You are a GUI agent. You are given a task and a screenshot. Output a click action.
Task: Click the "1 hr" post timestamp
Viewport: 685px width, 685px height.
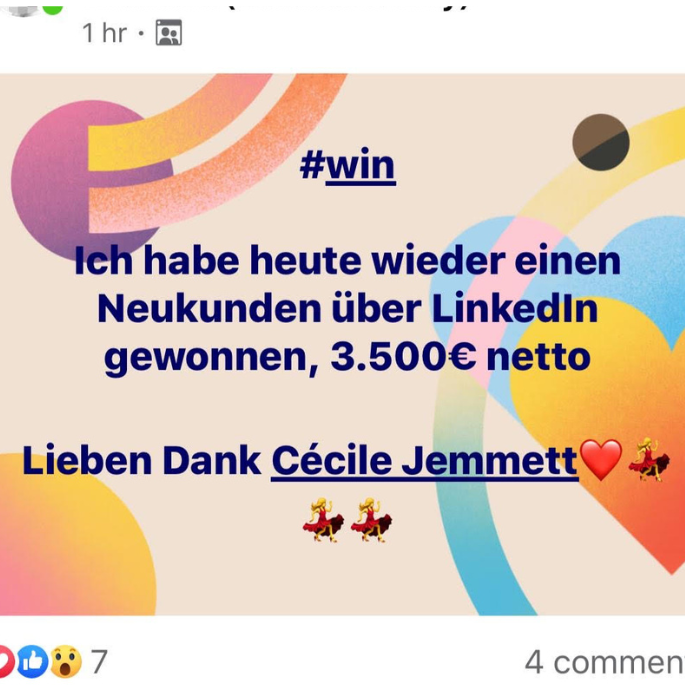click(x=104, y=33)
